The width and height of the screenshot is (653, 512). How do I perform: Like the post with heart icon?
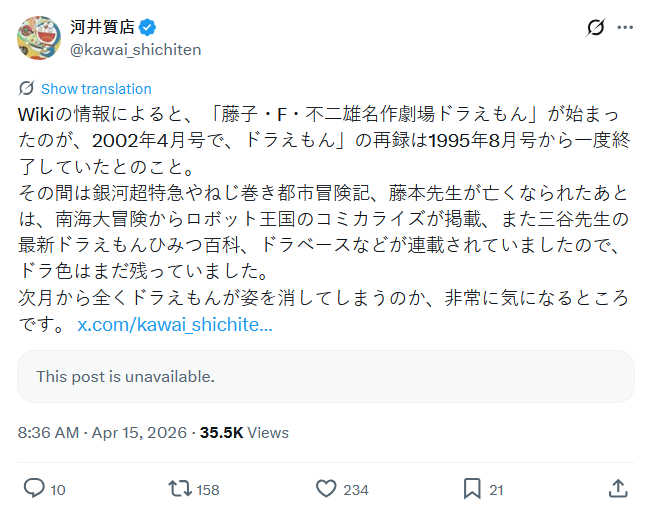click(326, 488)
